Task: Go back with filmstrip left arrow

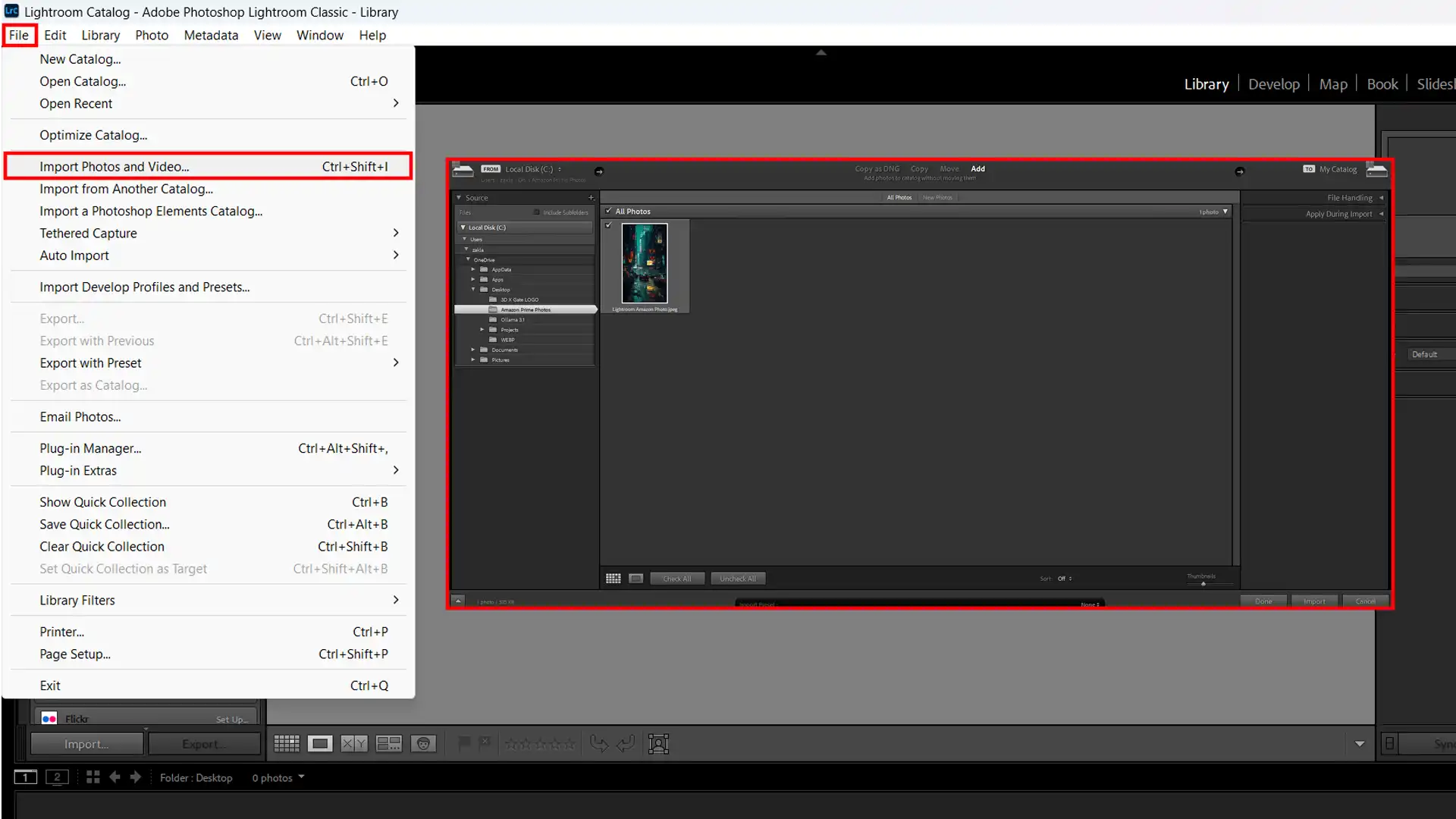Action: pos(115,777)
